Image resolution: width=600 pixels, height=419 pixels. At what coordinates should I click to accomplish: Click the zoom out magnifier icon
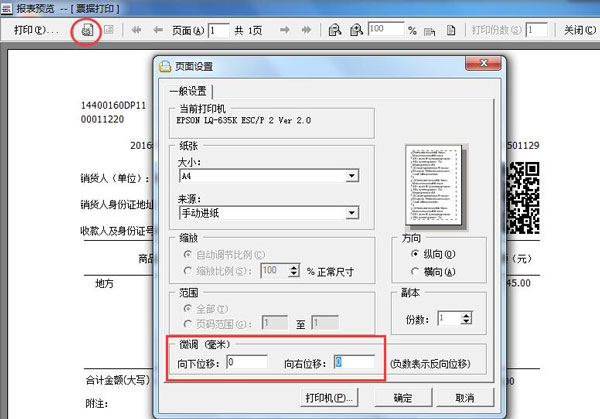(x=333, y=30)
